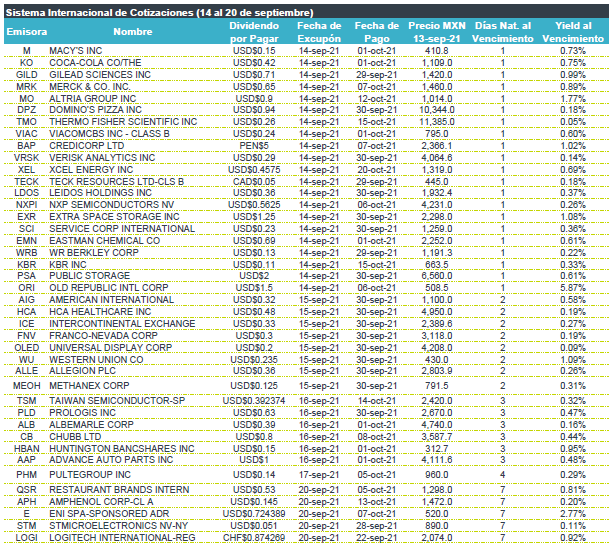The height and width of the screenshot is (547, 615).
Task: Click ticker 'VIAC' cell
Action: click(26, 134)
